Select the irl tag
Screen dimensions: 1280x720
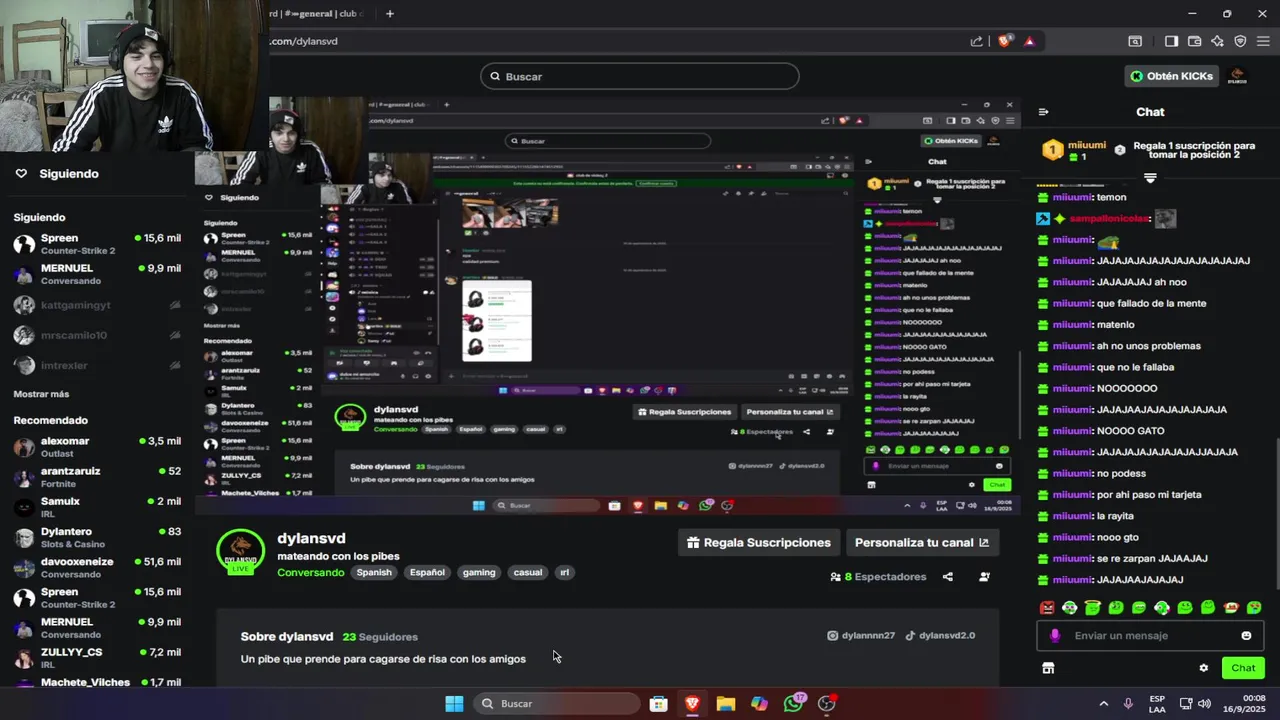coord(564,572)
